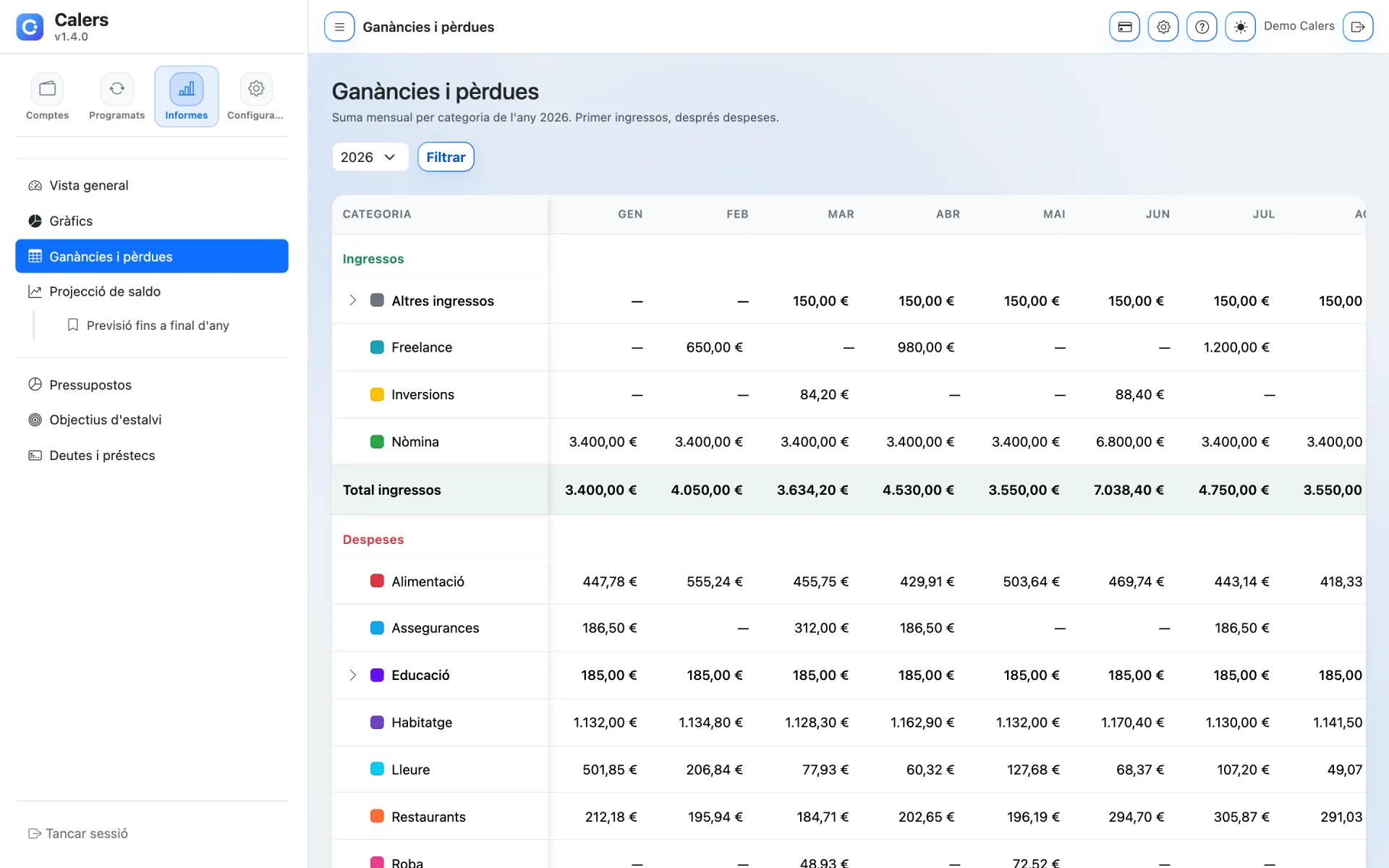
Task: Expand the Educació category row
Action: (x=352, y=675)
